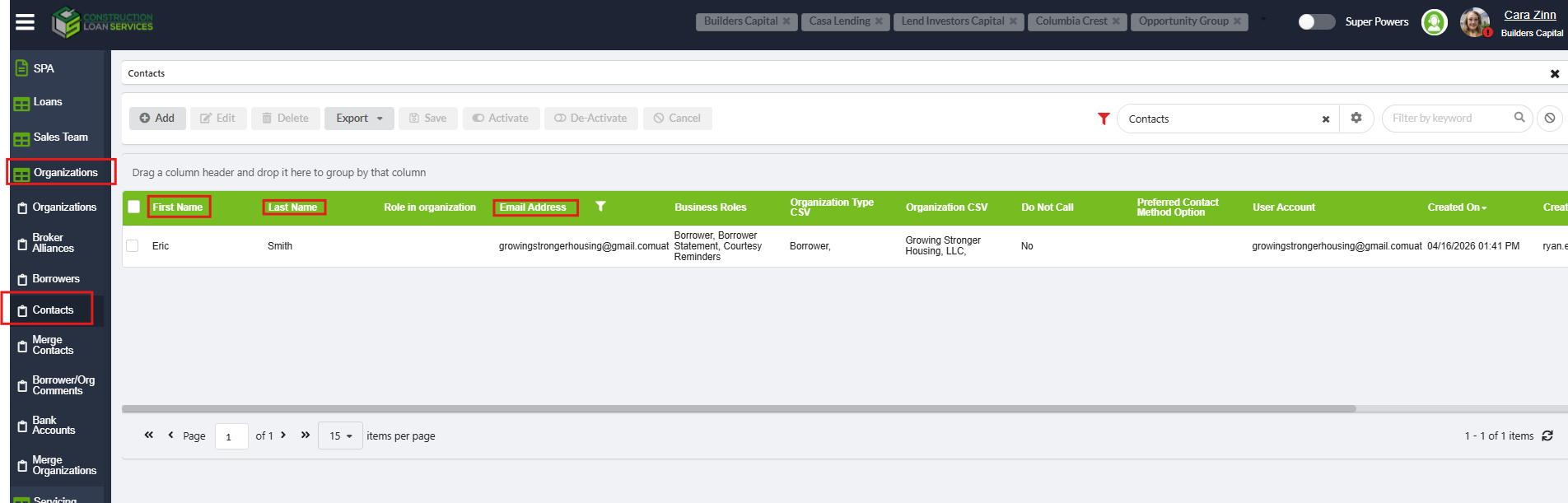The image size is (1568, 503).
Task: Go to the next page
Action: (x=283, y=435)
